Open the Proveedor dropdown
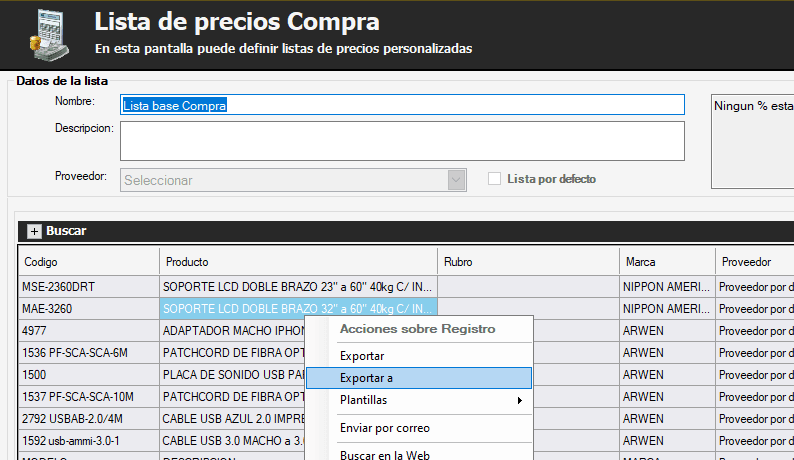 [457, 180]
